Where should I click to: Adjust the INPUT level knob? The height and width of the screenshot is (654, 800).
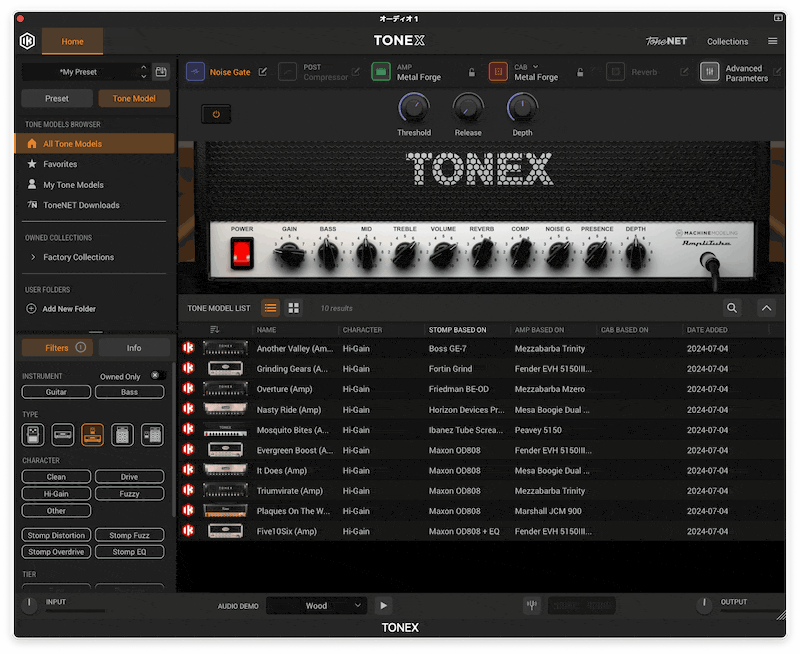coord(29,605)
